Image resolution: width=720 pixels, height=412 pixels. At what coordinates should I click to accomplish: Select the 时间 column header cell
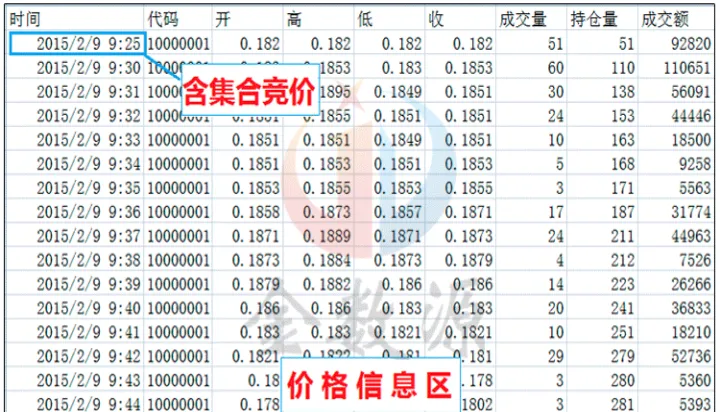point(75,20)
